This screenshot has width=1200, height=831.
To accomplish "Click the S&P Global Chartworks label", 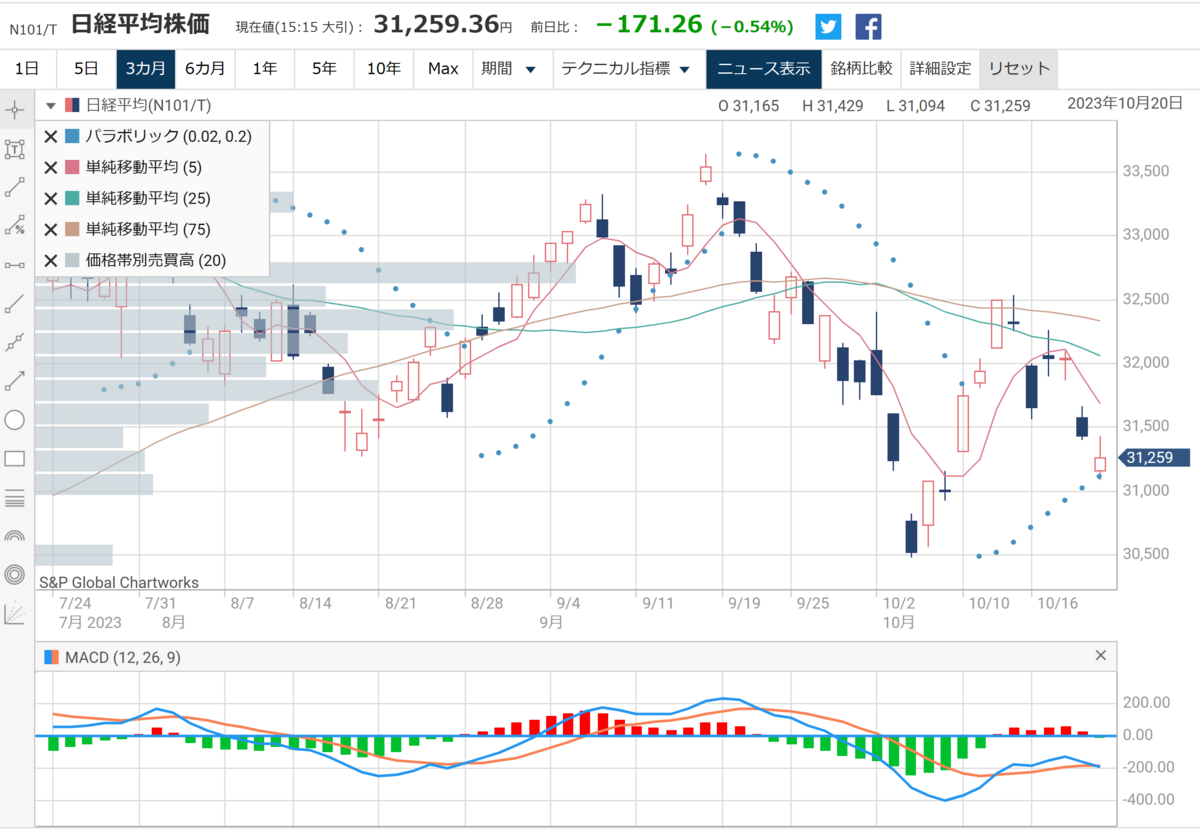I will (119, 582).
